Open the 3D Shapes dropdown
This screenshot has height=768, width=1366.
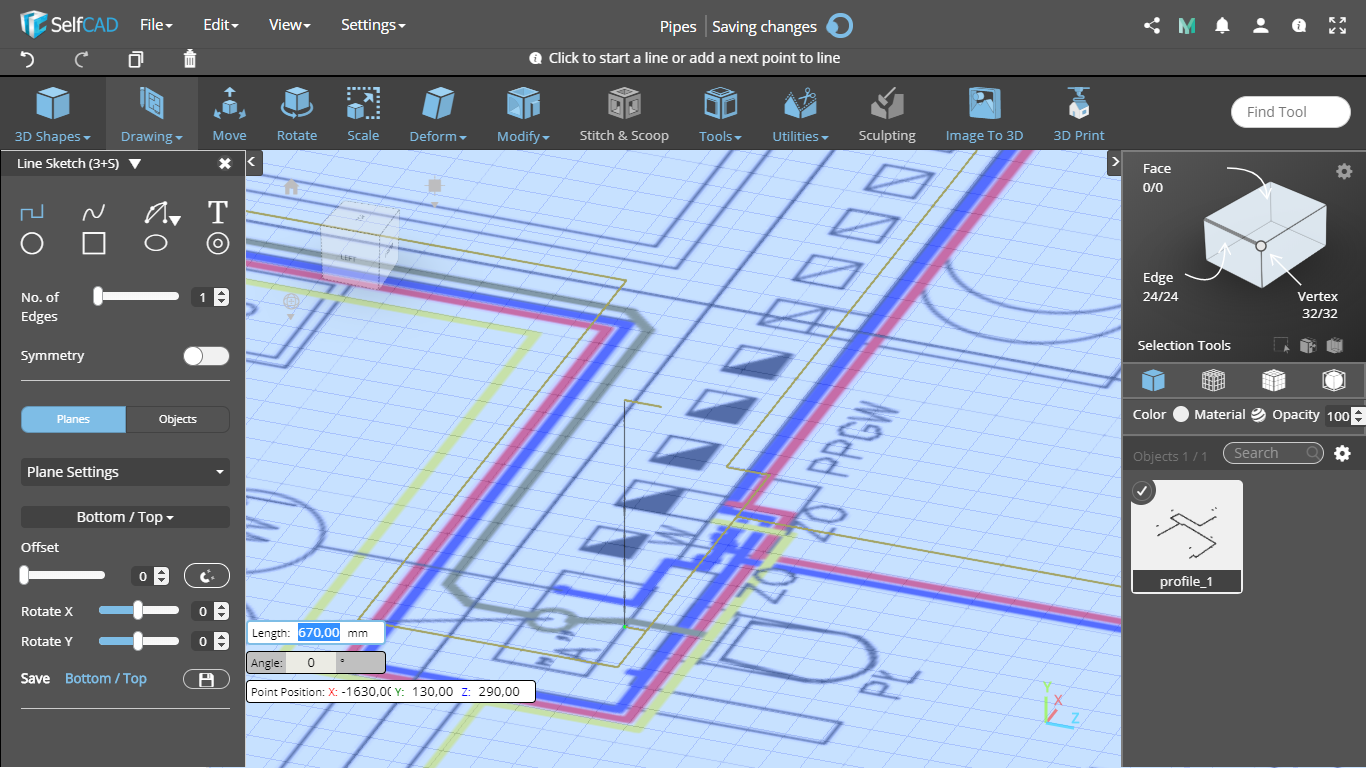pos(53,114)
